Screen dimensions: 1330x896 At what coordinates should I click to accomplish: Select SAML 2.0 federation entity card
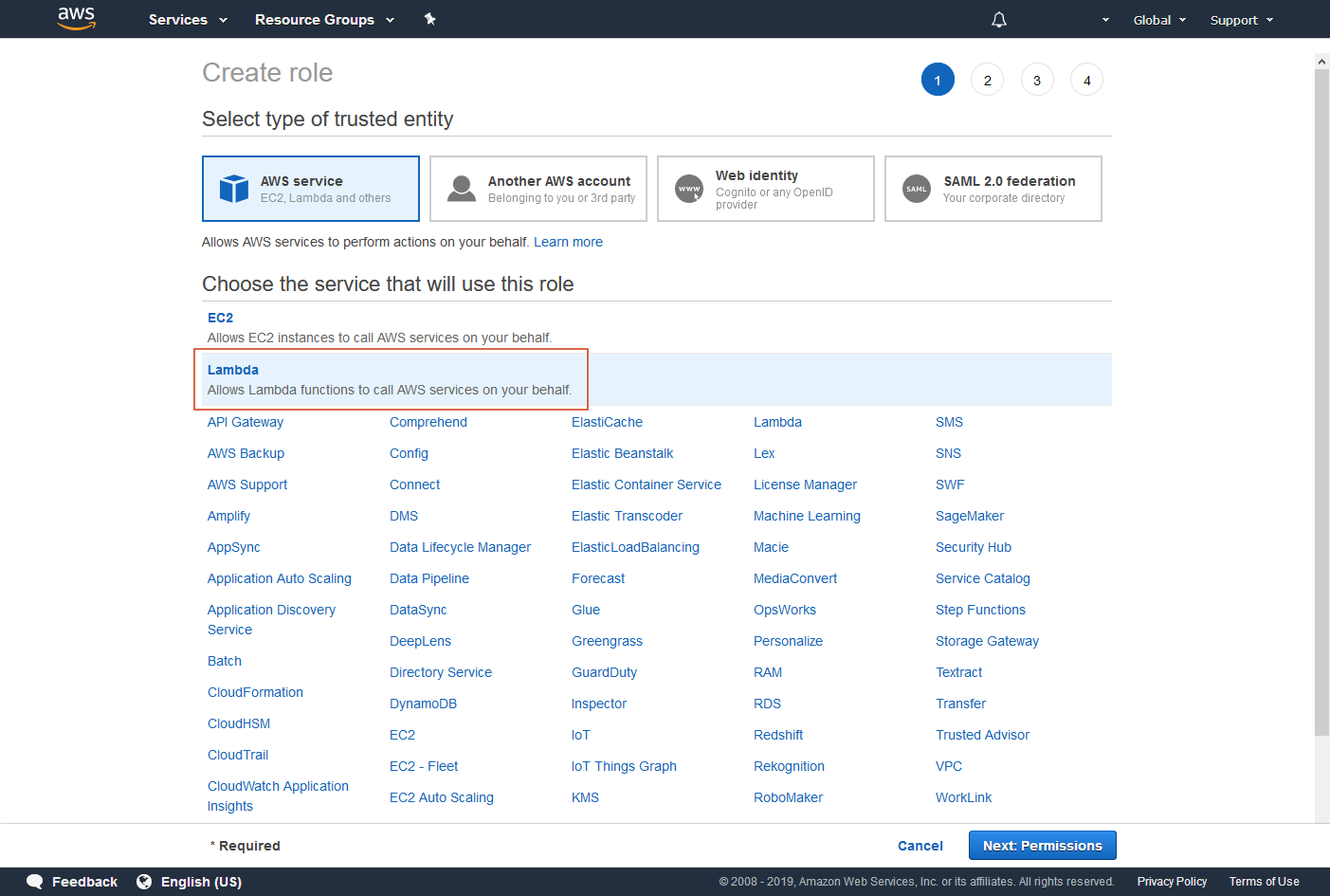pyautogui.click(x=993, y=189)
